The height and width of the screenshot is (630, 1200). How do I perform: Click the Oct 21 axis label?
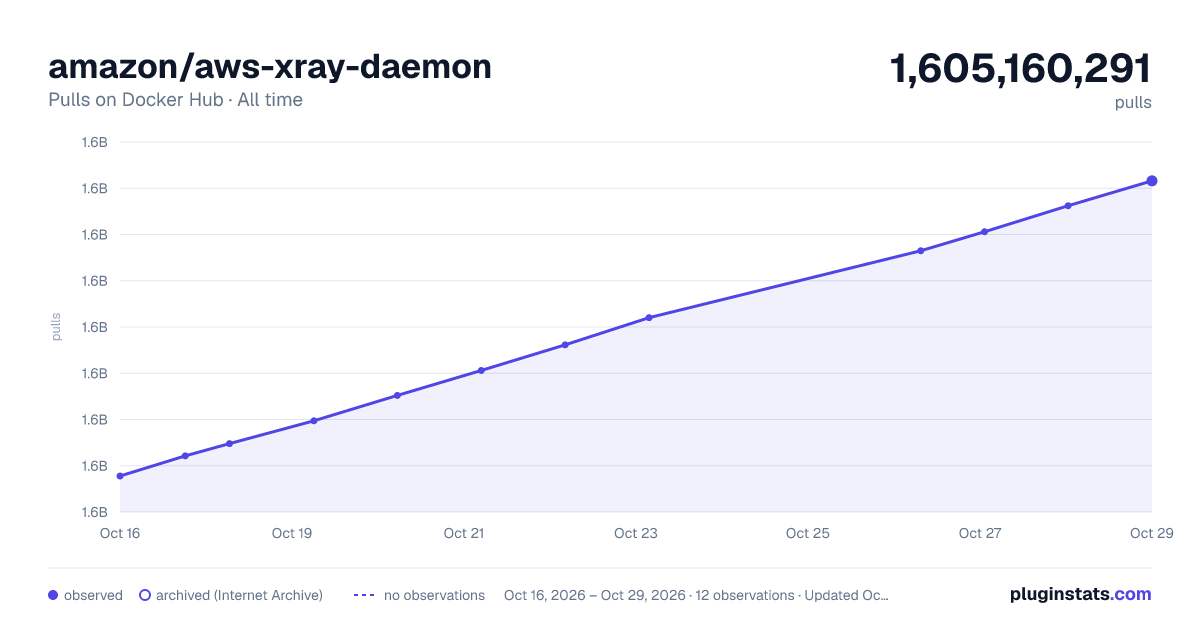coord(464,533)
